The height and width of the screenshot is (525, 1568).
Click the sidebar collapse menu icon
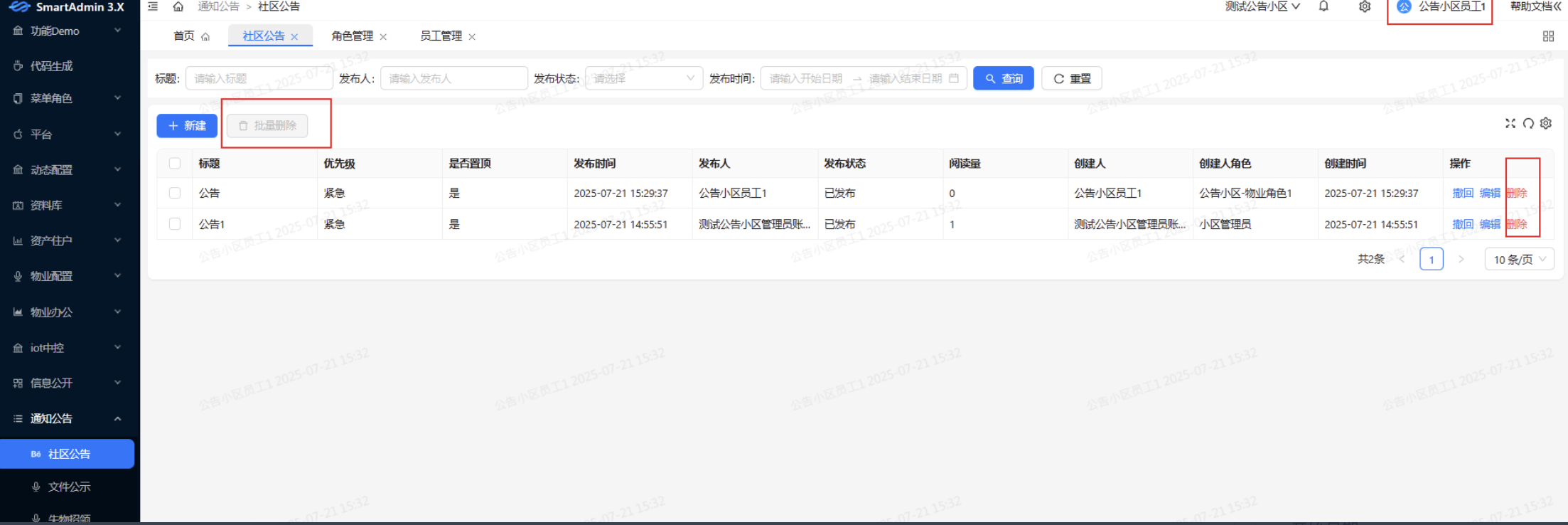153,6
